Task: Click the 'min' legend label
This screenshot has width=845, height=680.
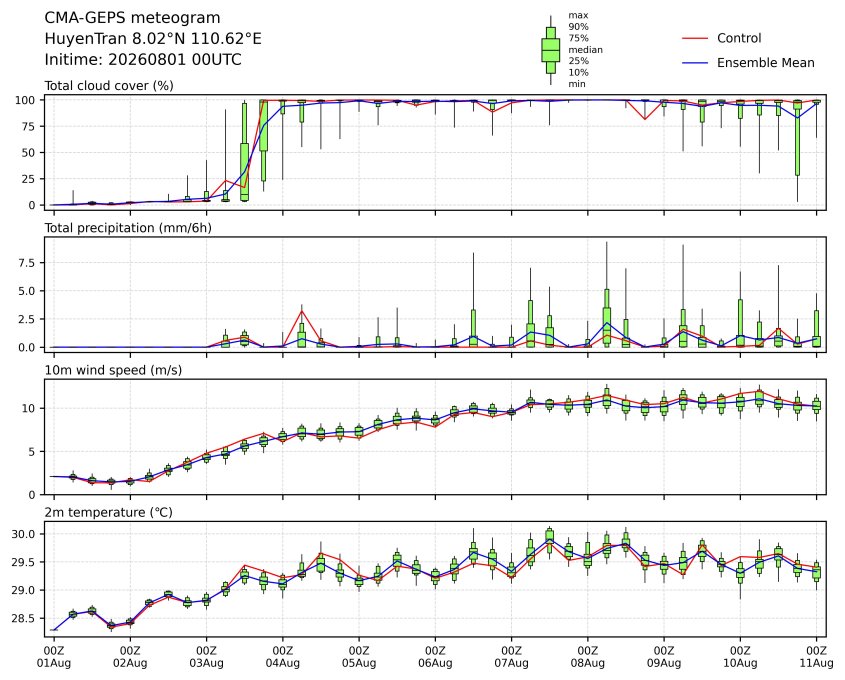Action: tap(577, 84)
